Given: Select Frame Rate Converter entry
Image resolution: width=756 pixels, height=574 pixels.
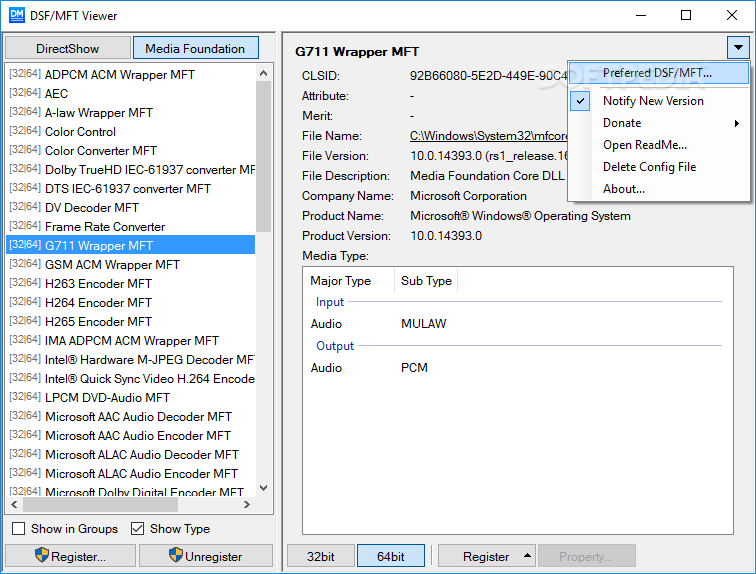Looking at the screenshot, I should pyautogui.click(x=131, y=227).
